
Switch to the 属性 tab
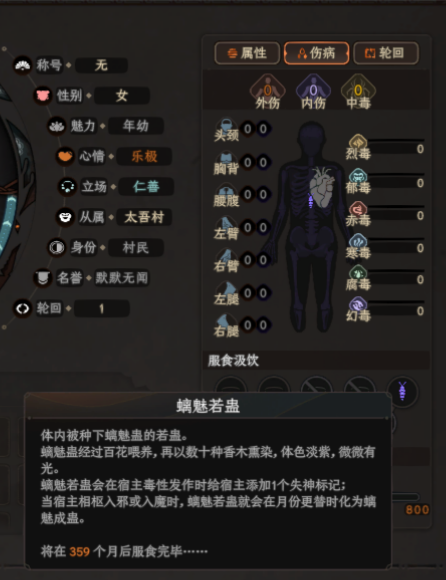click(x=247, y=53)
